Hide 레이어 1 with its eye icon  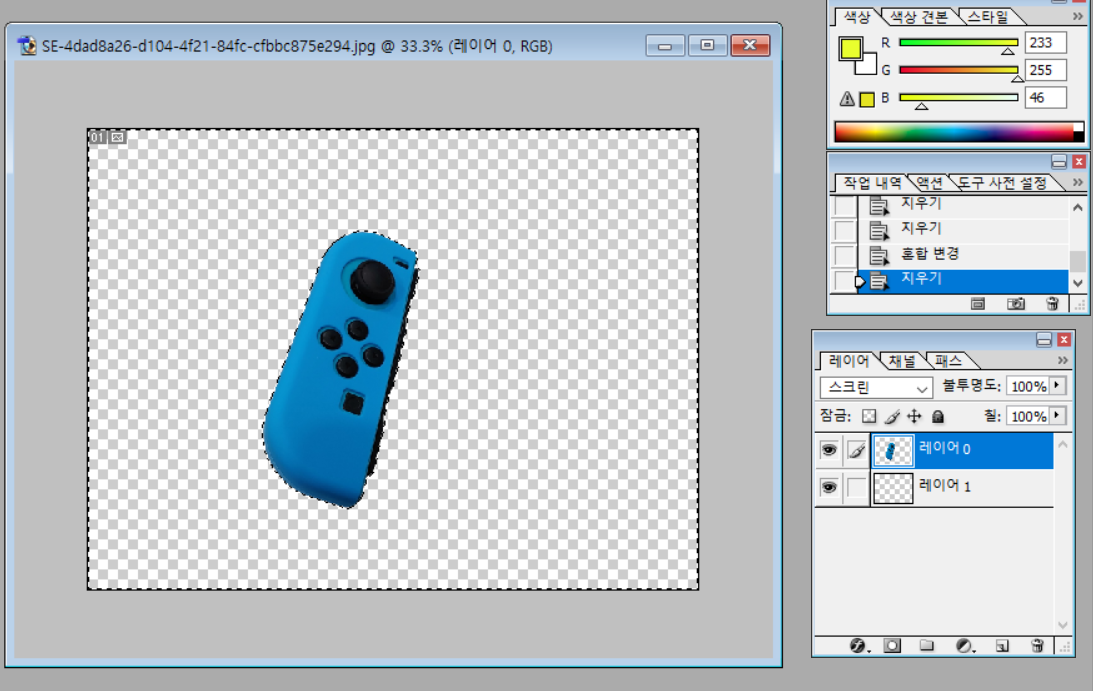829,487
